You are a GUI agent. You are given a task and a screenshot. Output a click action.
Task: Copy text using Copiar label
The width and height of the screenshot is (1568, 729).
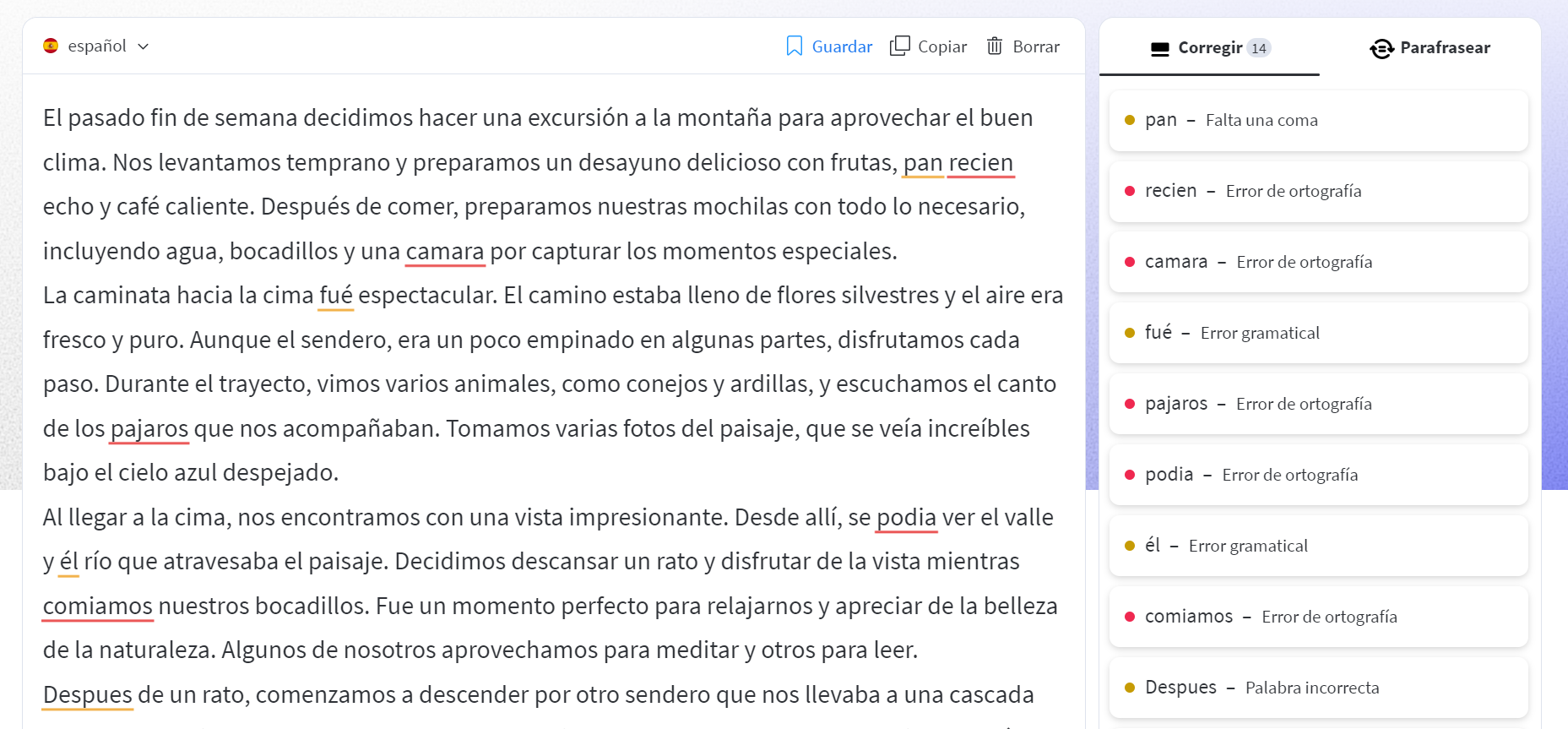pos(942,46)
